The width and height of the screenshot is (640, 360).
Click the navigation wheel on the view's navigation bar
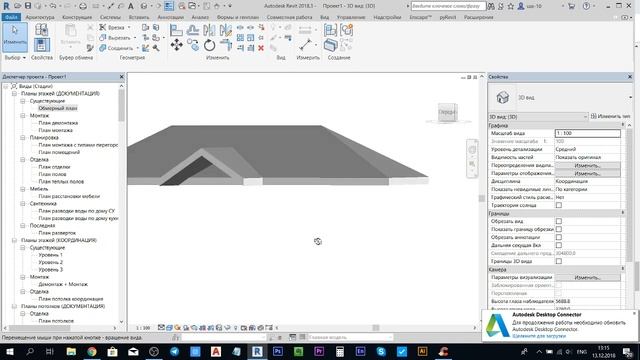point(472,150)
